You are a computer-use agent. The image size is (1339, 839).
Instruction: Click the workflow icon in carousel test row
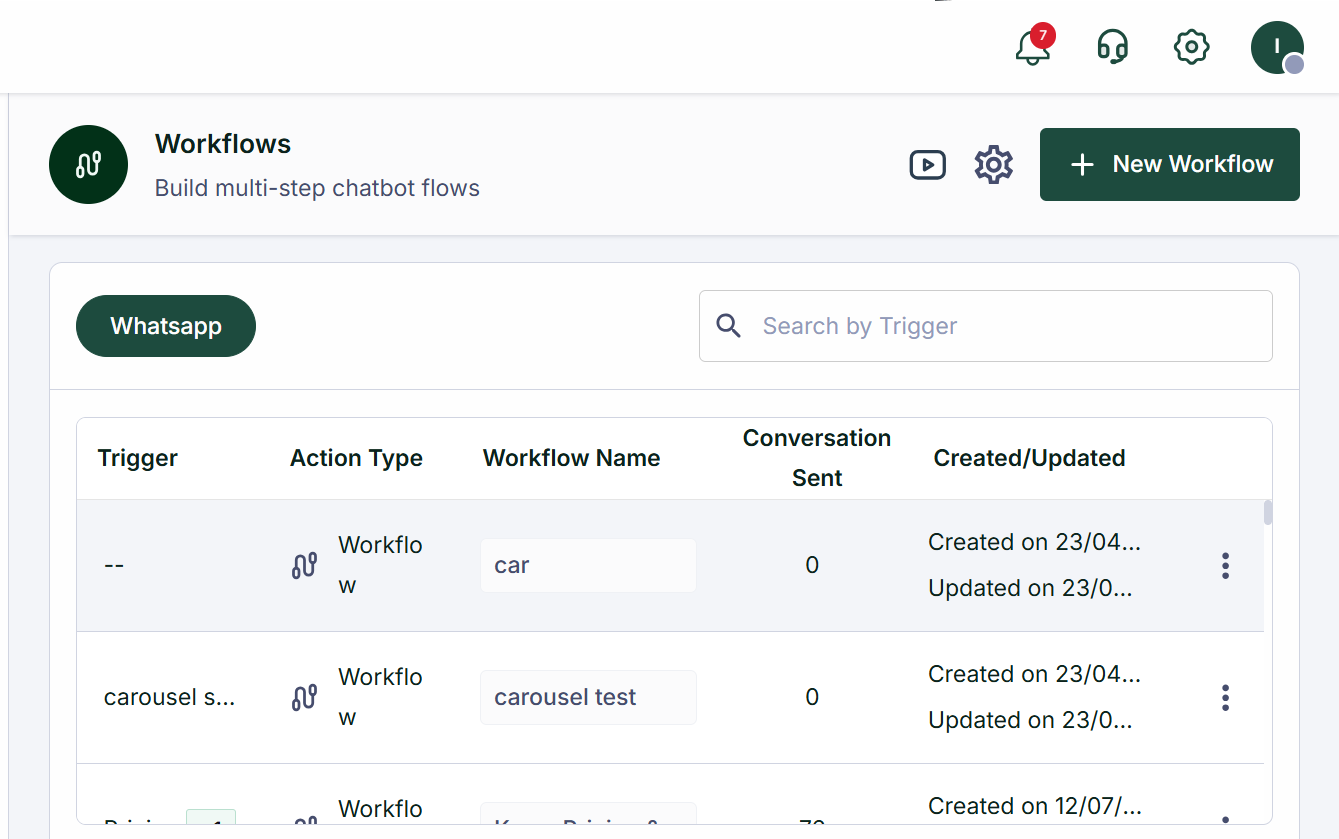click(x=304, y=698)
